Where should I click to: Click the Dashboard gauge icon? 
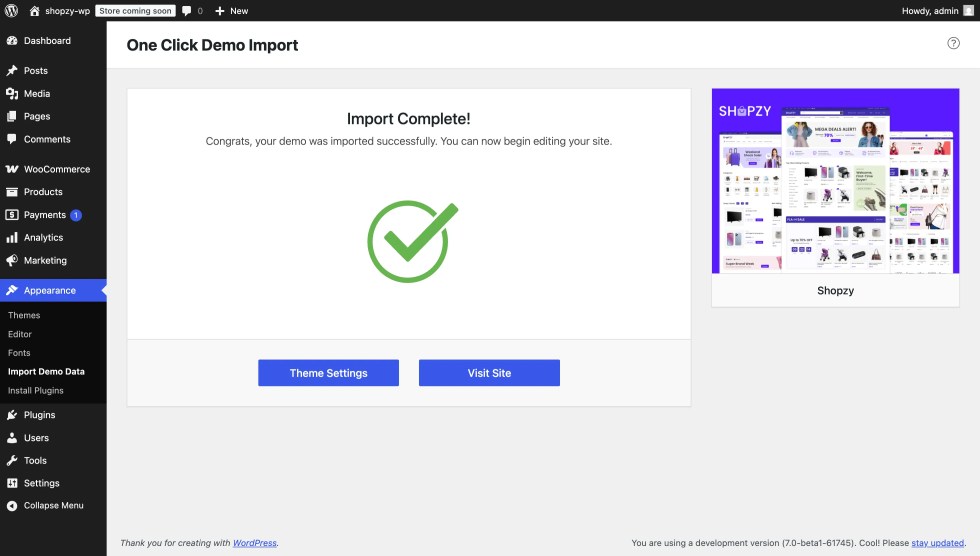click(x=12, y=41)
